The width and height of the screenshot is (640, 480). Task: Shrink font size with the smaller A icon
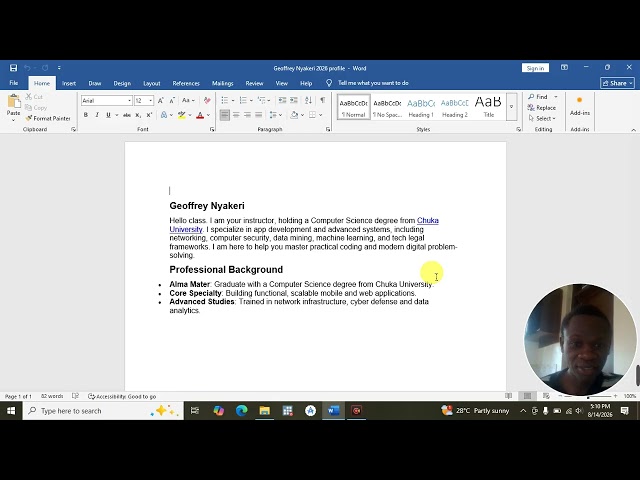(x=172, y=100)
